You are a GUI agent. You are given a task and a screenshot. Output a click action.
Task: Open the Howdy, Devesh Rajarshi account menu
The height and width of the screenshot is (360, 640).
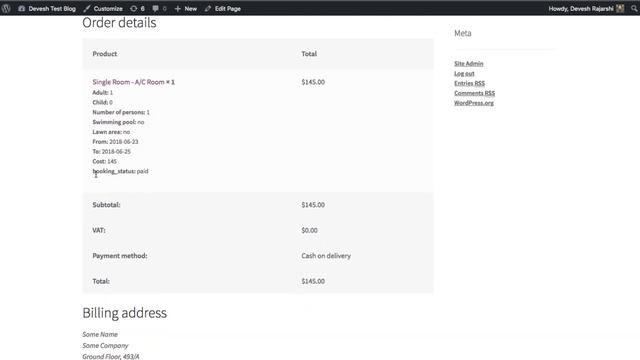tap(586, 9)
